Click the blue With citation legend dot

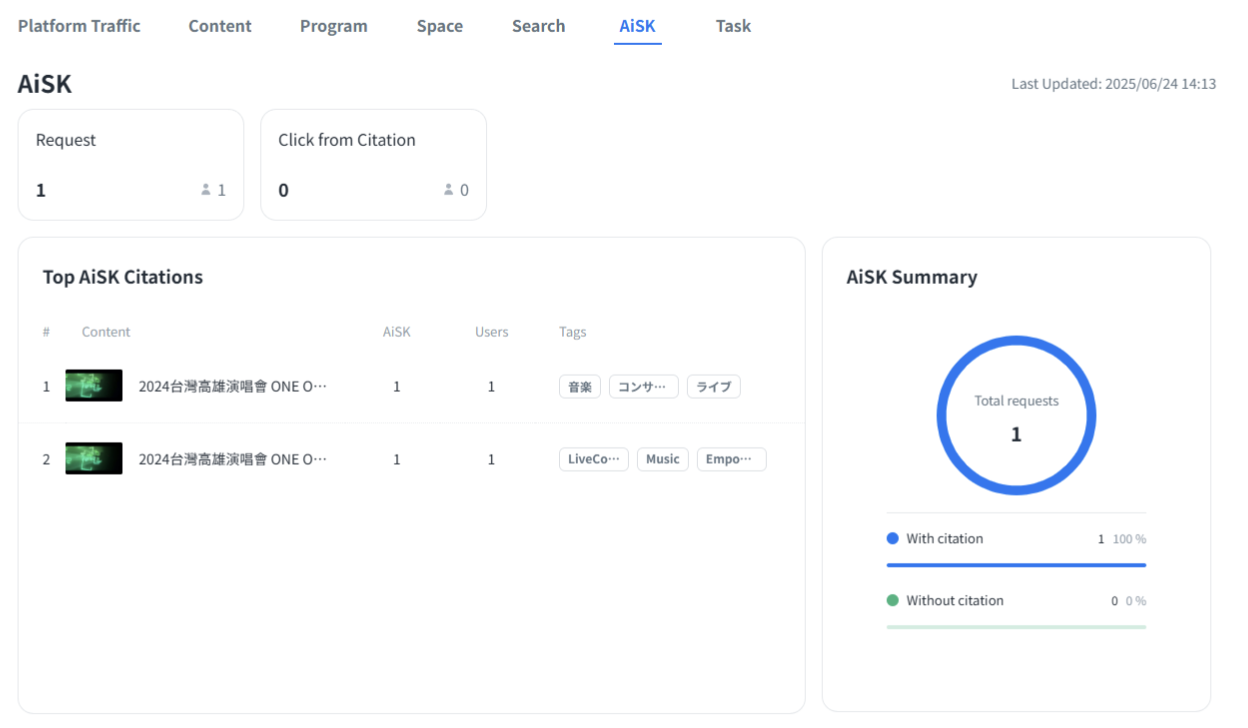(x=893, y=538)
